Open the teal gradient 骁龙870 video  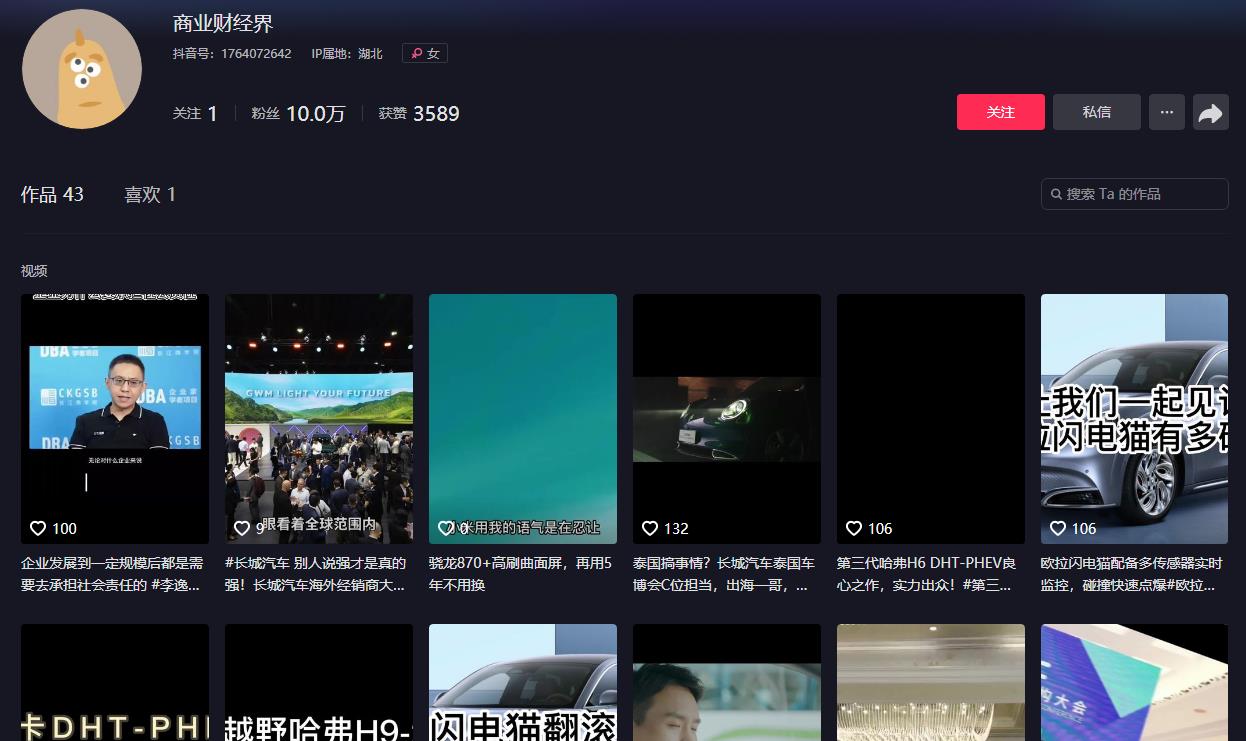point(523,419)
